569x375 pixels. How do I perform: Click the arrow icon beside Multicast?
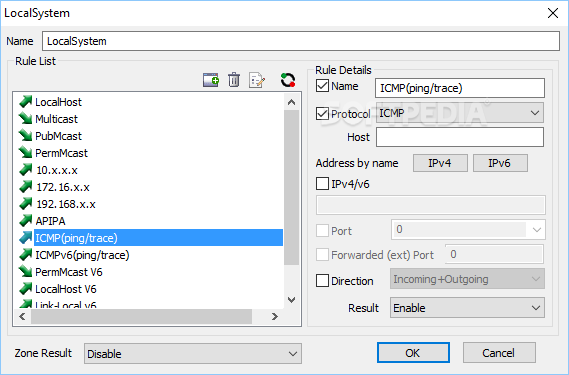coord(25,119)
